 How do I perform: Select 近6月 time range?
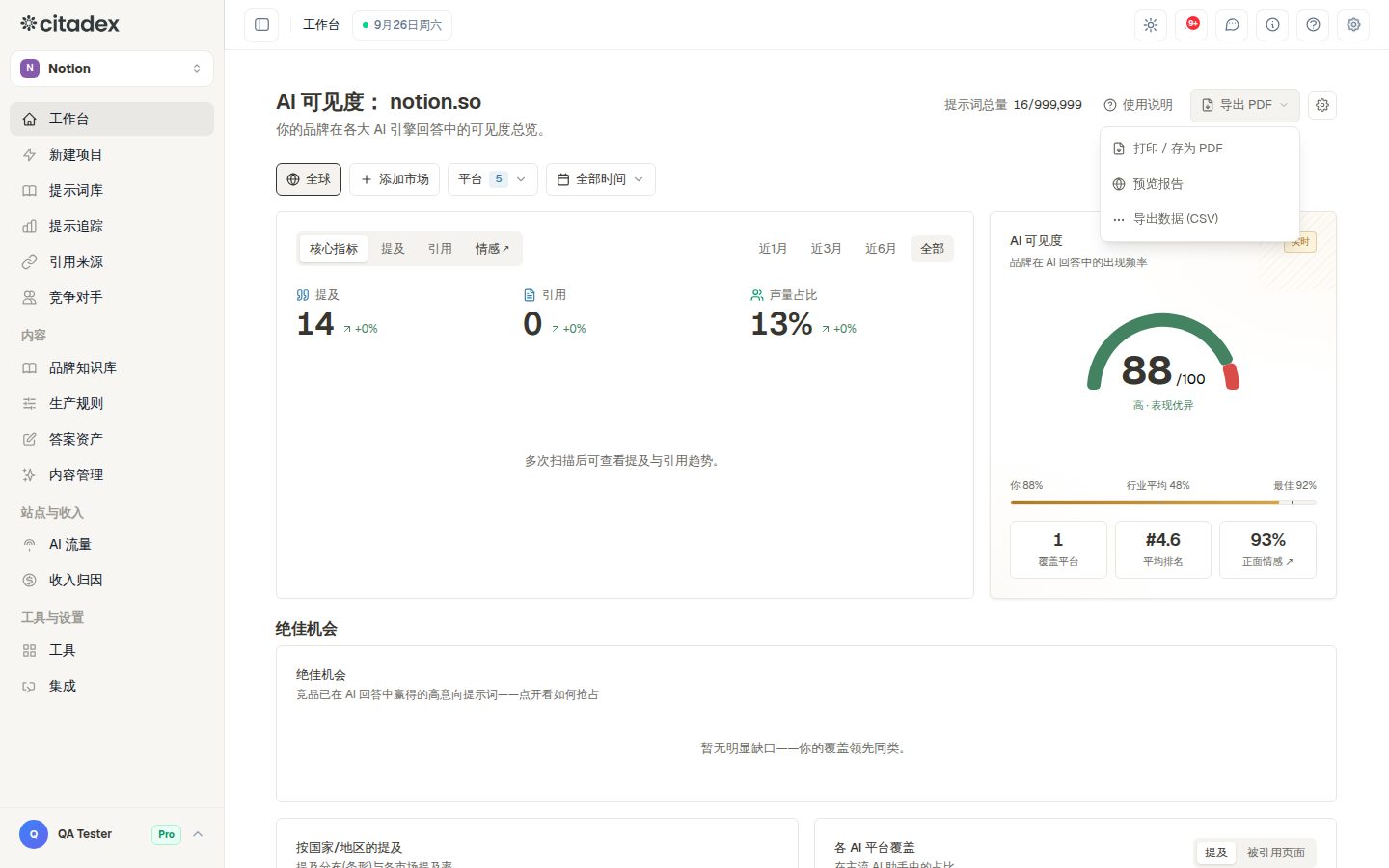click(881, 249)
